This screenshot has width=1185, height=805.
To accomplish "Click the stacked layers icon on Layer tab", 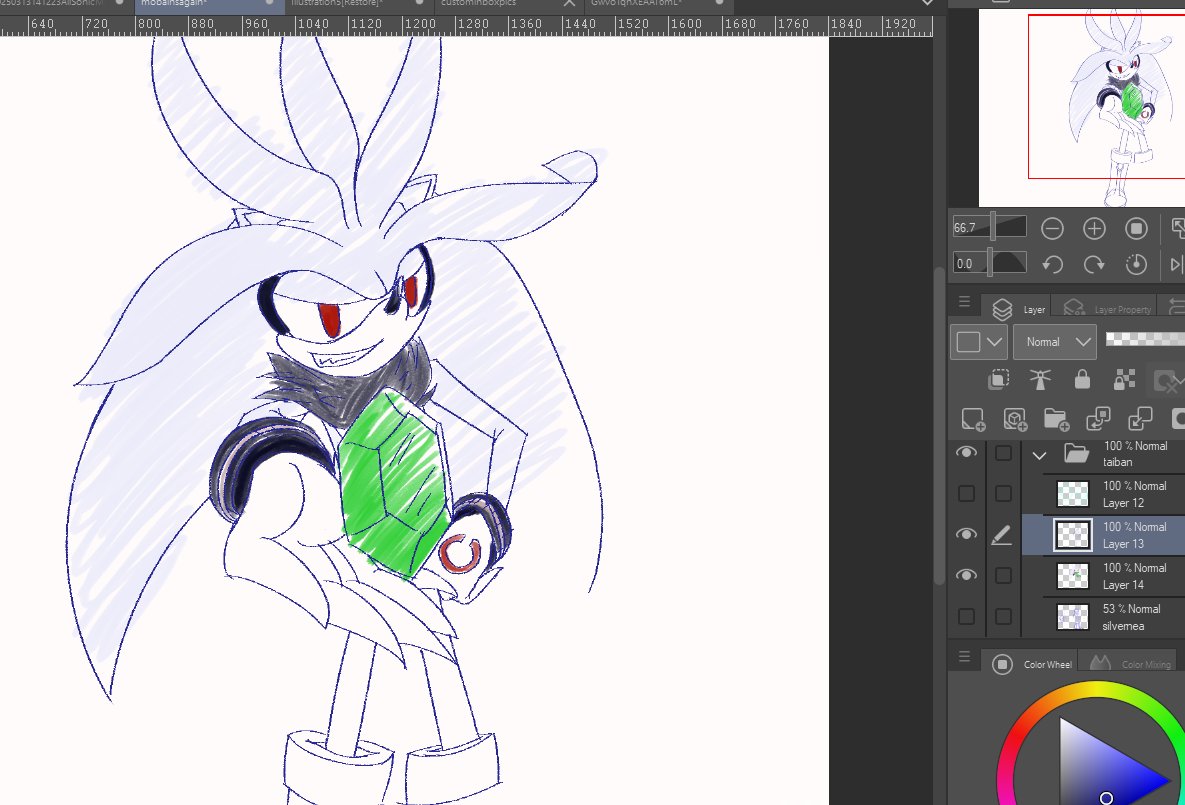I will pyautogui.click(x=1002, y=309).
